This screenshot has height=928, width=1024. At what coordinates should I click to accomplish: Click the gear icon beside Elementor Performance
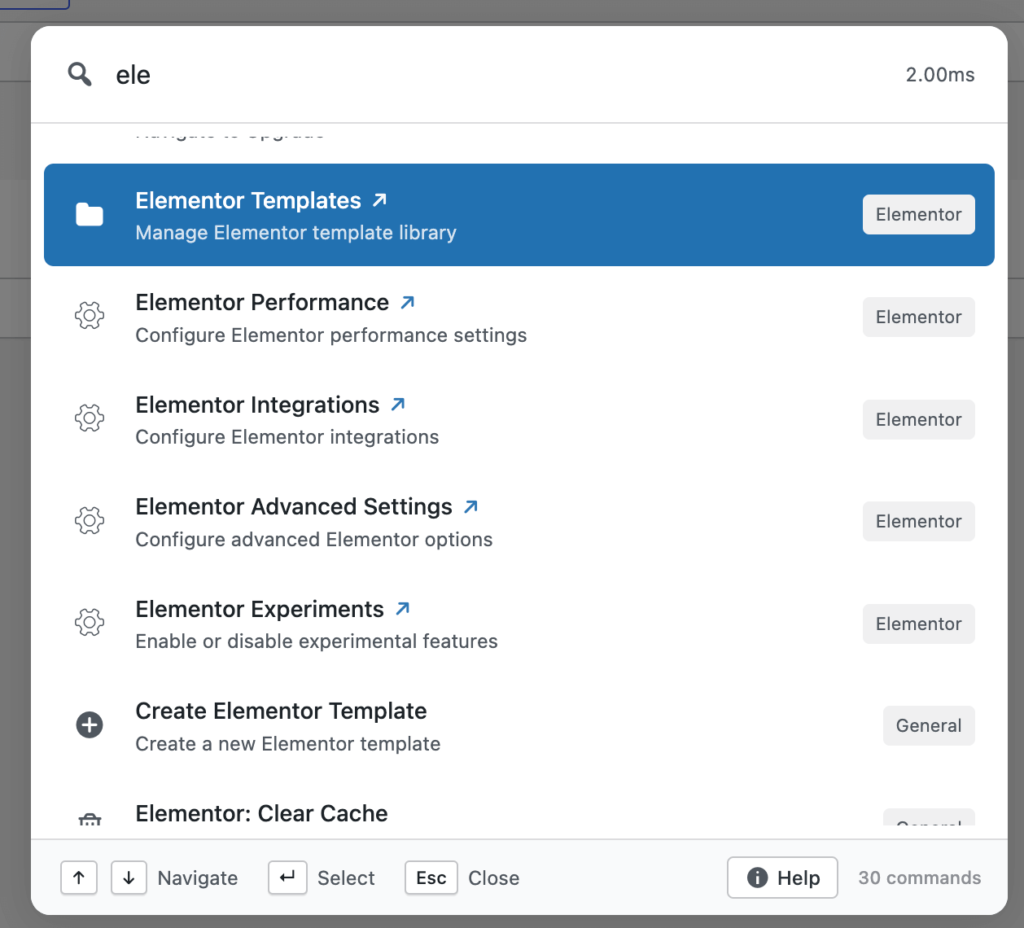(89, 315)
